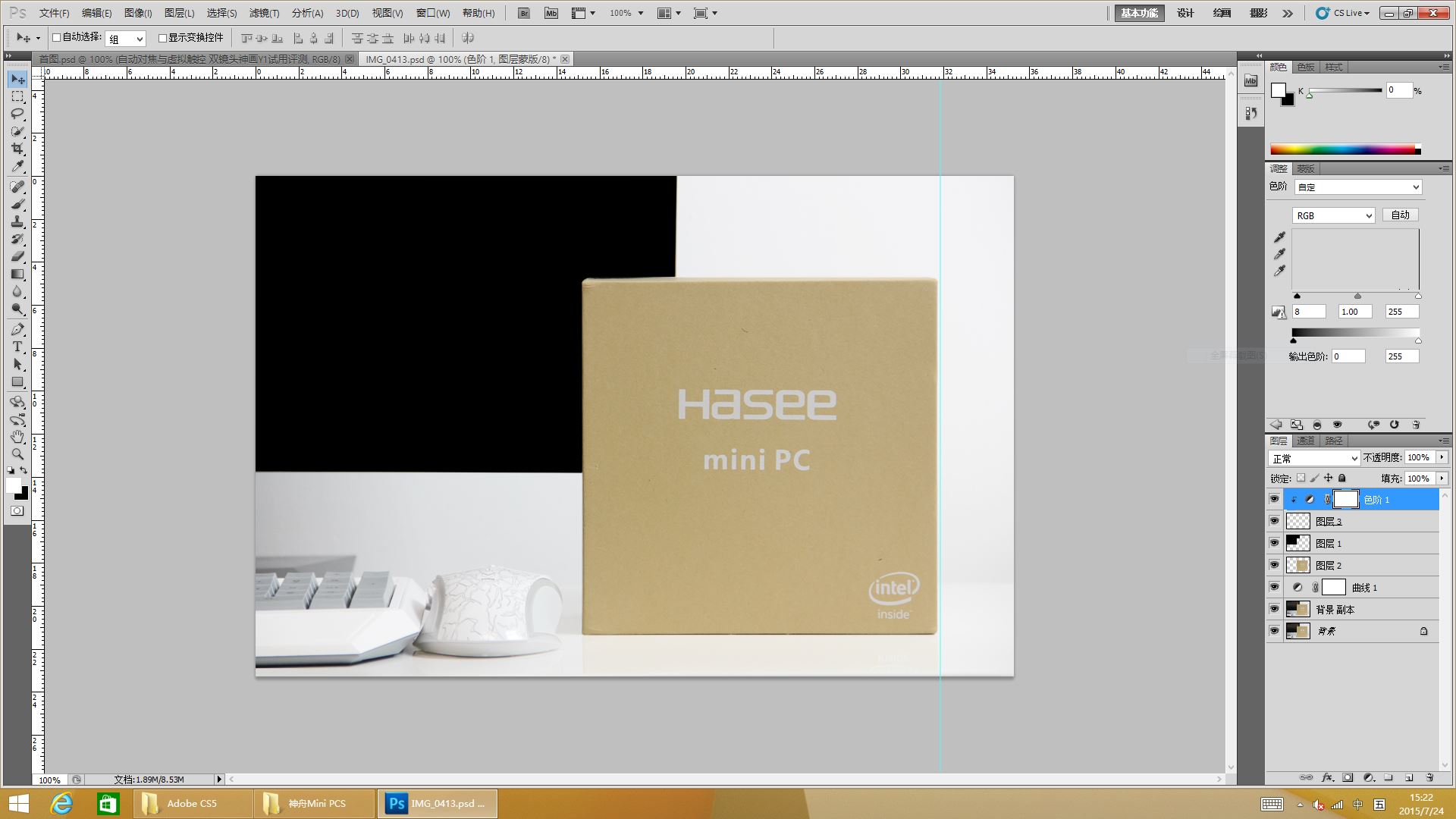Click the foreground color swatch in Color panel
1456x819 pixels.
1279,90
